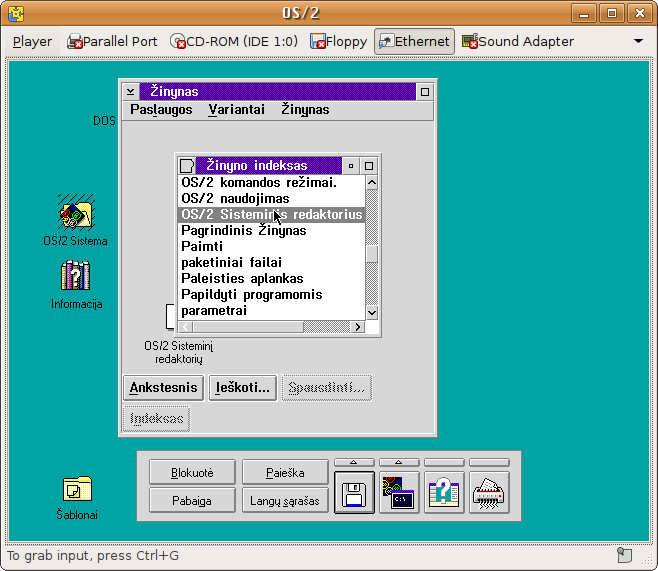
Task: Click the 'OS/2 Sisteminį redaktorių' label
Action: (x=179, y=352)
